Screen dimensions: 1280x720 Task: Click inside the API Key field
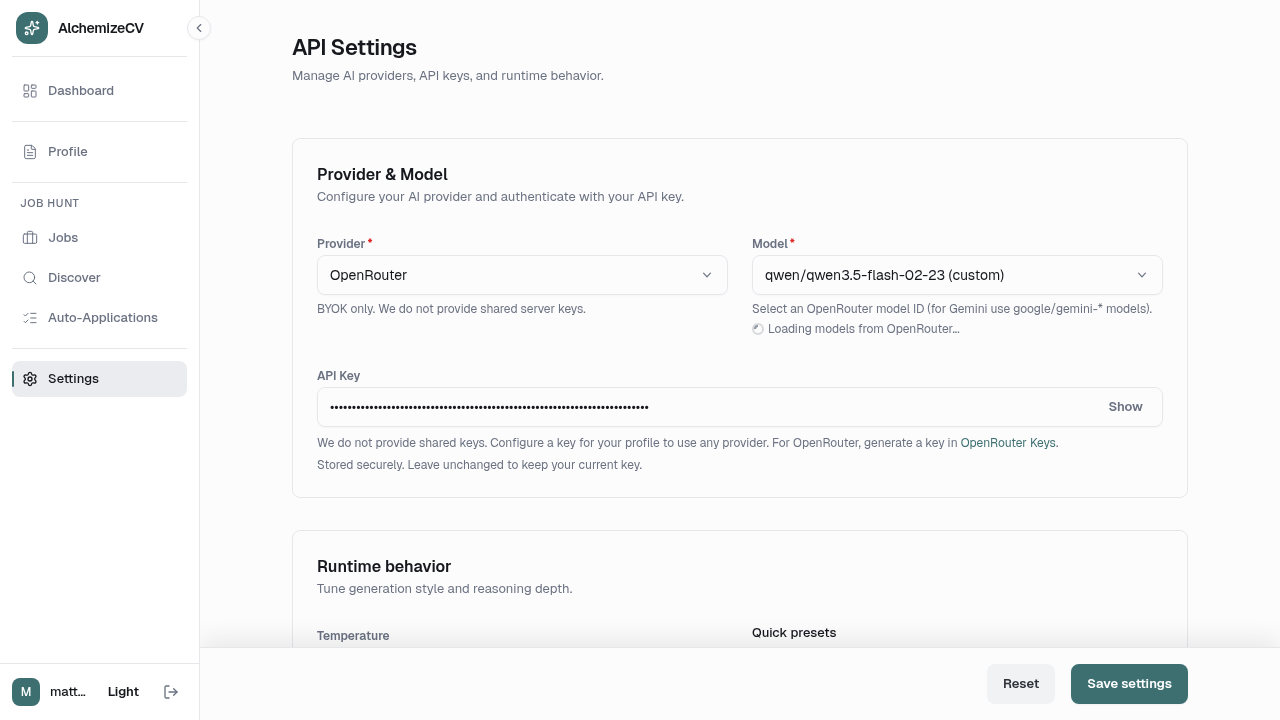[x=700, y=407]
